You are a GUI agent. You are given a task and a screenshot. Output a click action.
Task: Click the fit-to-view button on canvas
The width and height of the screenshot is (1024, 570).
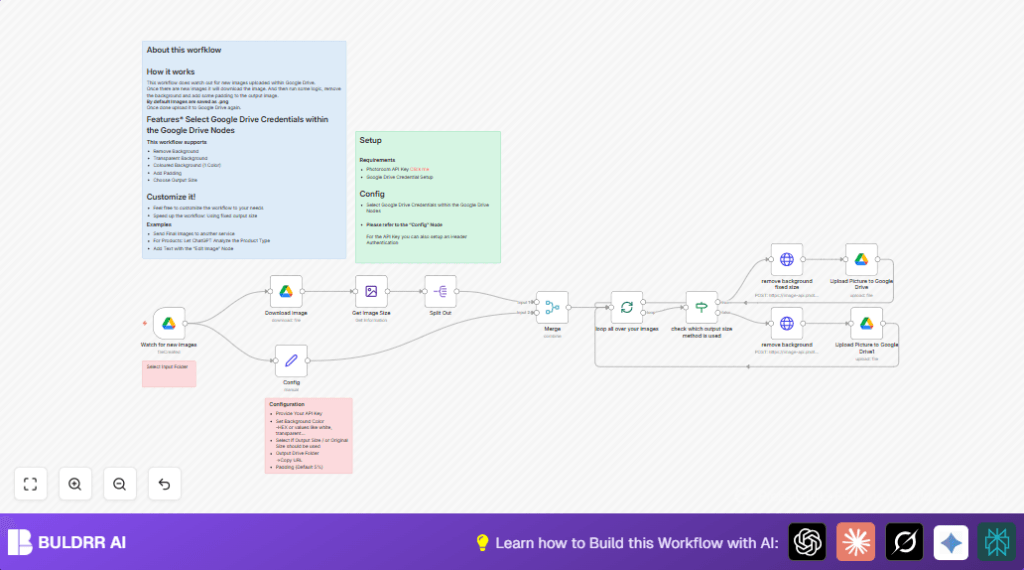30,484
